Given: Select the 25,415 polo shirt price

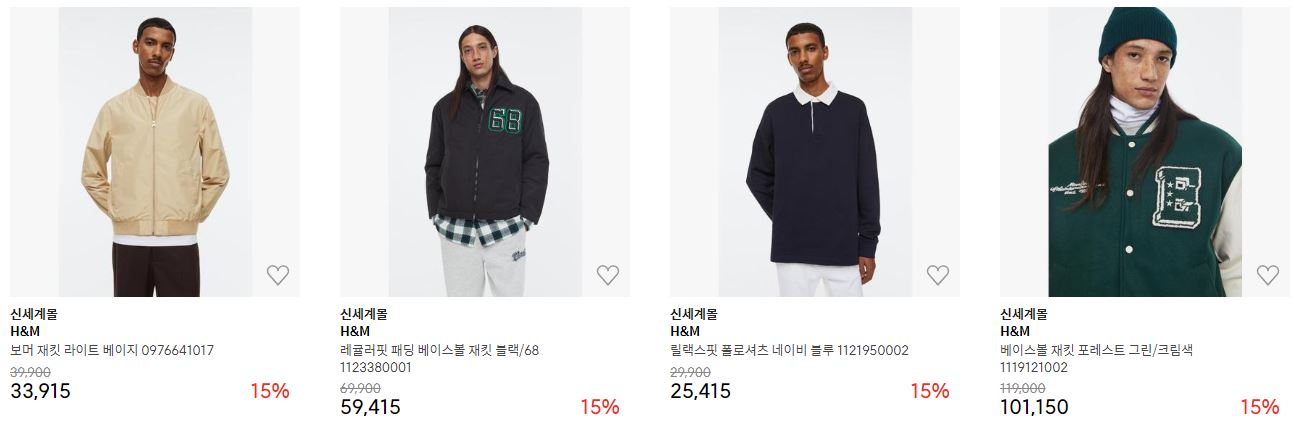Looking at the screenshot, I should [701, 391].
